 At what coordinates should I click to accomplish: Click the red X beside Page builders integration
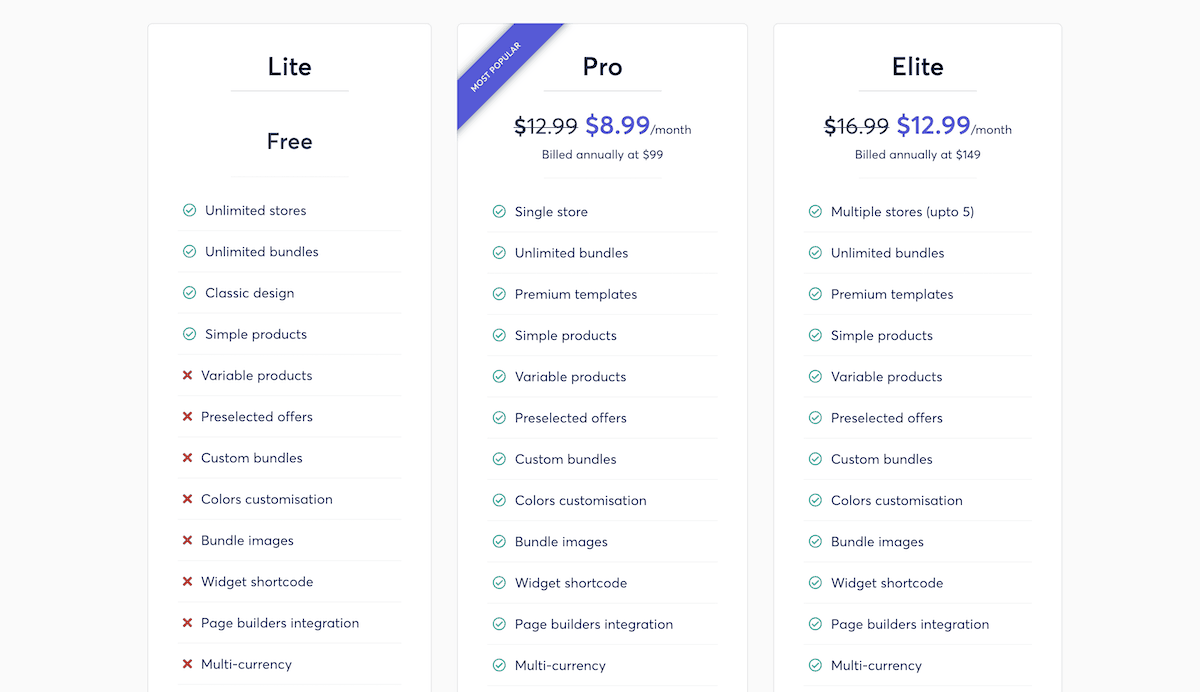(x=187, y=623)
